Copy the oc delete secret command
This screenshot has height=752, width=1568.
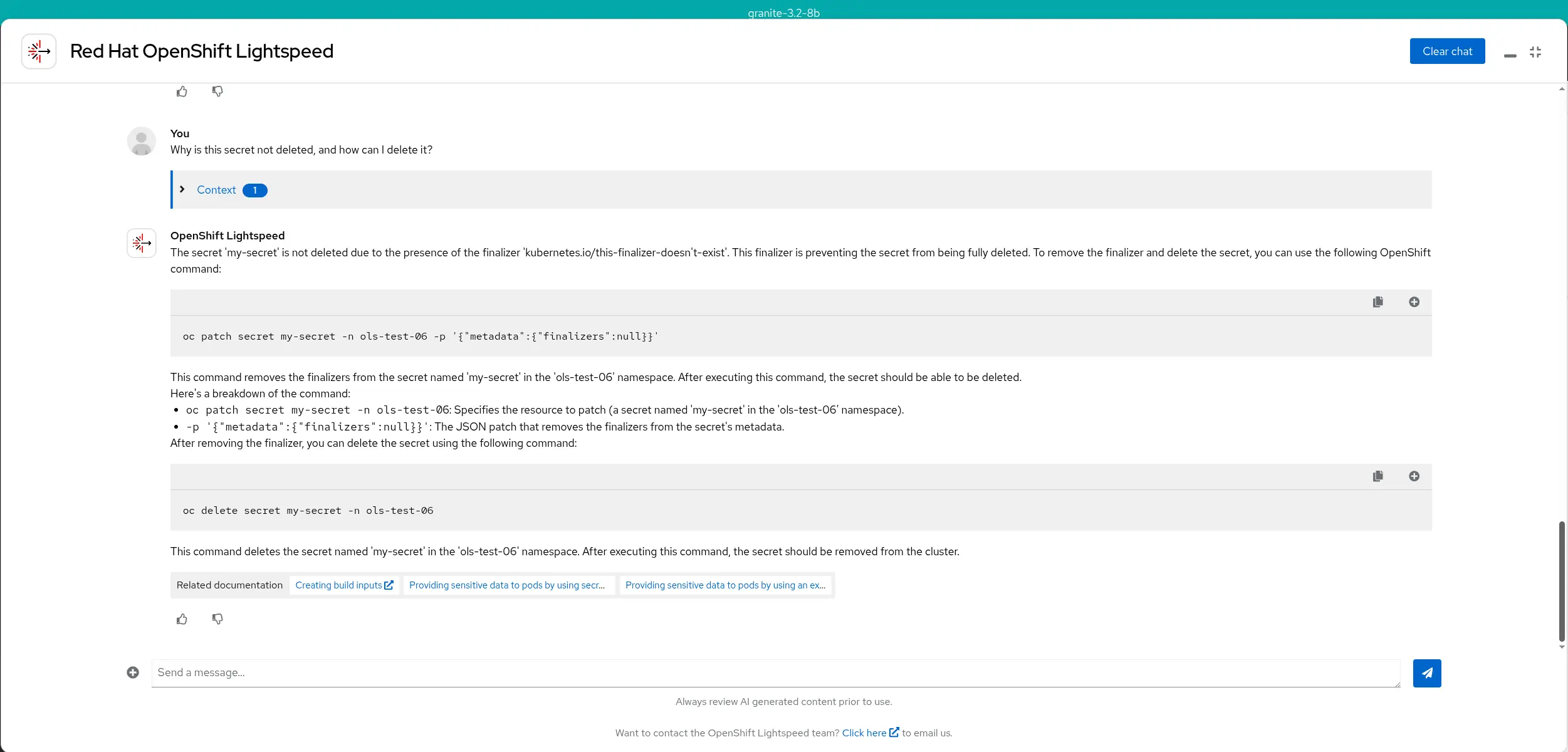point(1377,476)
